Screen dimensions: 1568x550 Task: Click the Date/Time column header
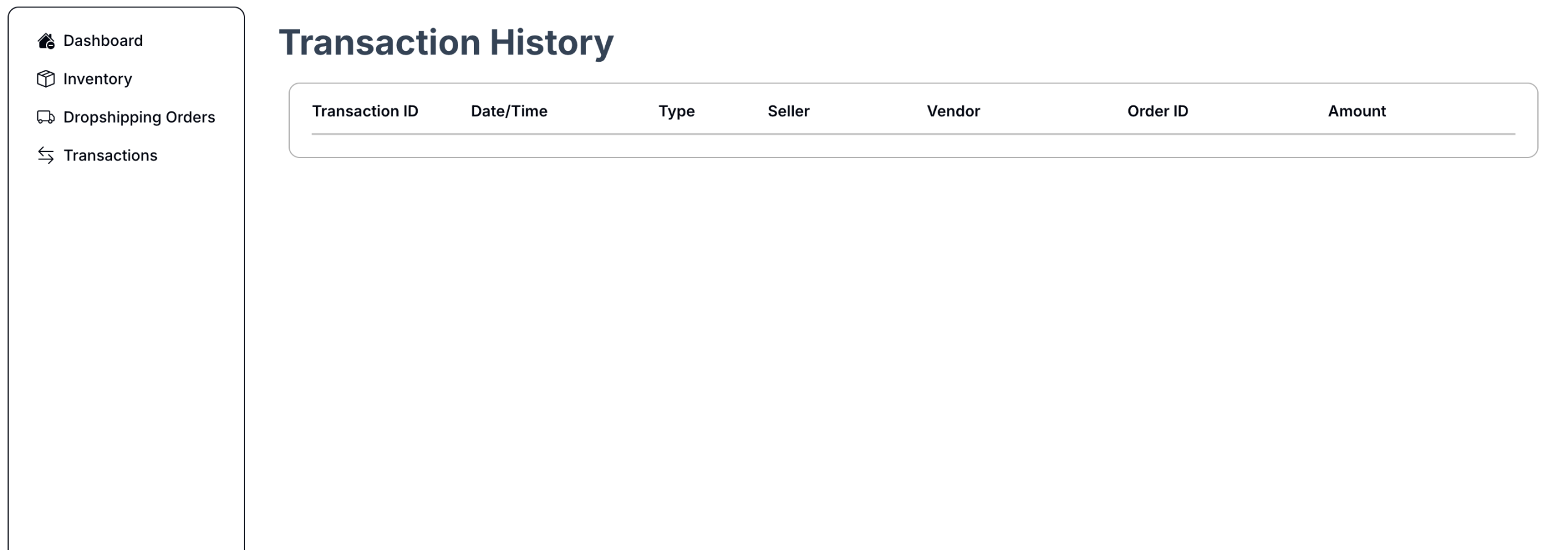[509, 111]
